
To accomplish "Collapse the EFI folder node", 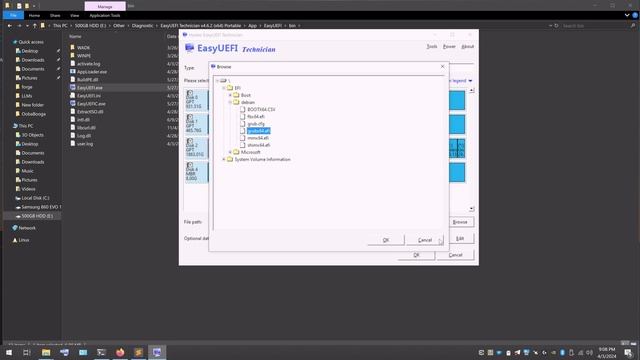I will (x=224, y=88).
